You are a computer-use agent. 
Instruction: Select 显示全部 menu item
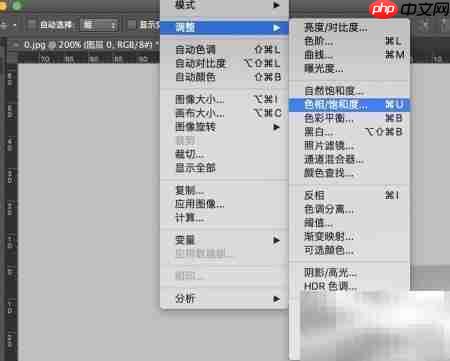point(224,168)
